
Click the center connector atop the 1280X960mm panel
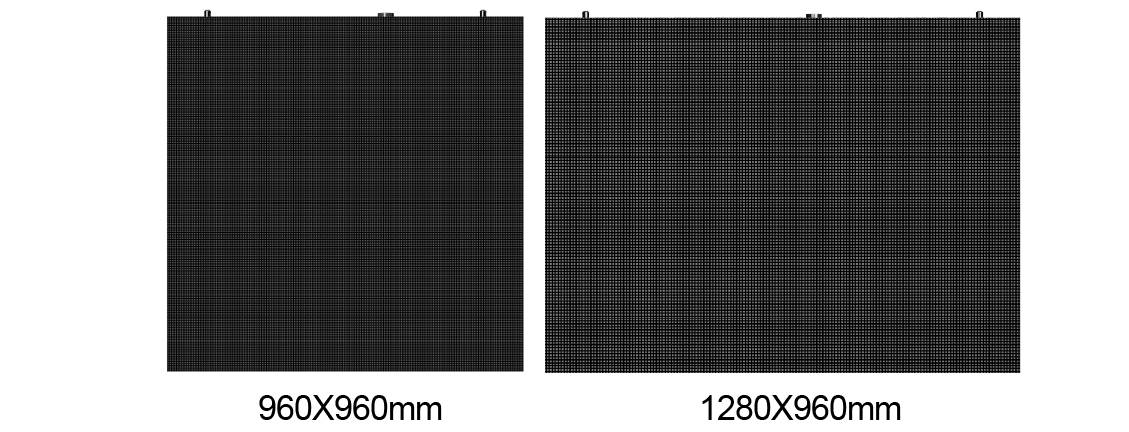(814, 14)
